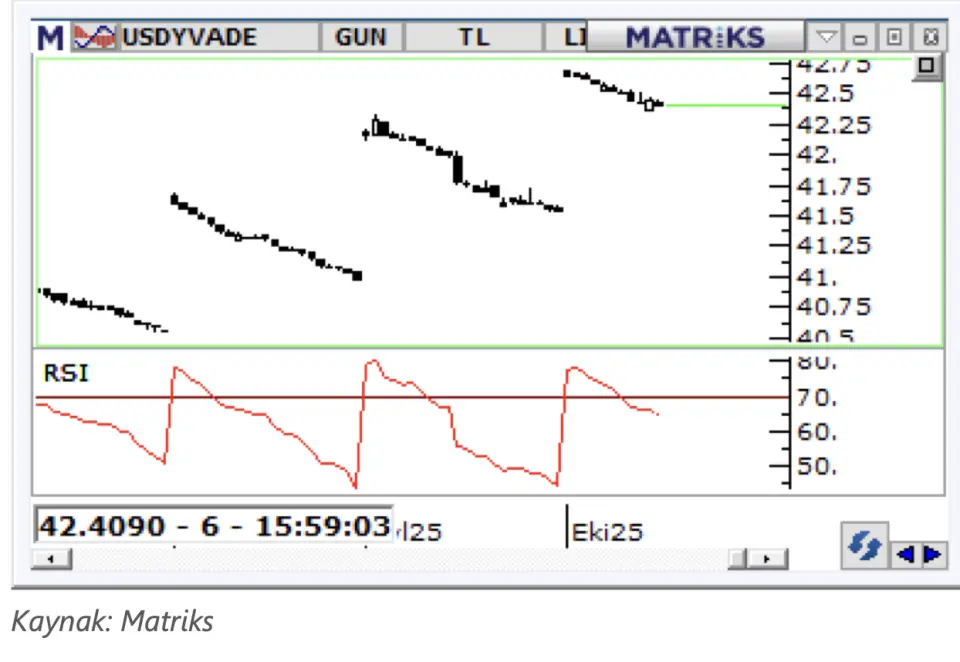Image resolution: width=960 pixels, height=662 pixels.
Task: Click the price and time info box
Action: 213,525
